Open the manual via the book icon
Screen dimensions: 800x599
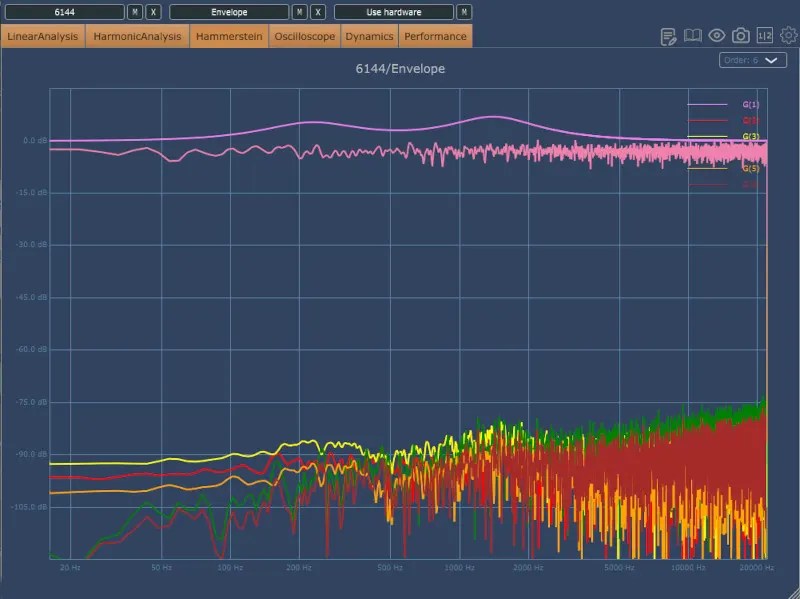[691, 34]
